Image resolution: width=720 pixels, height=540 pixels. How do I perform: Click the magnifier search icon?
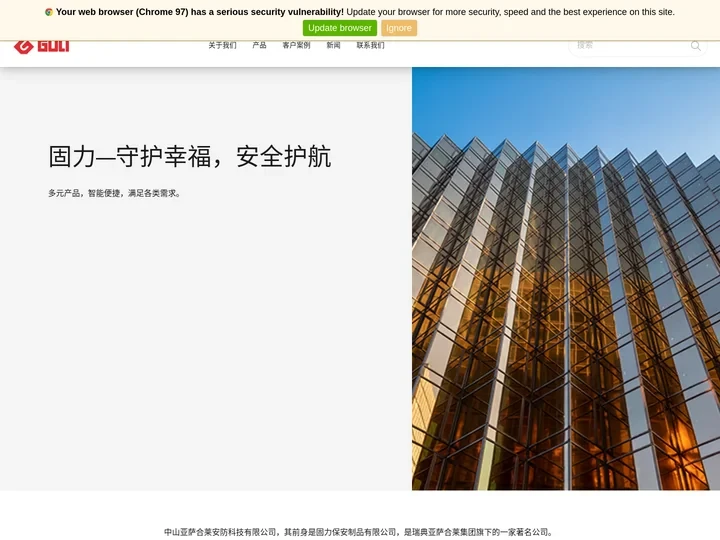(696, 45)
